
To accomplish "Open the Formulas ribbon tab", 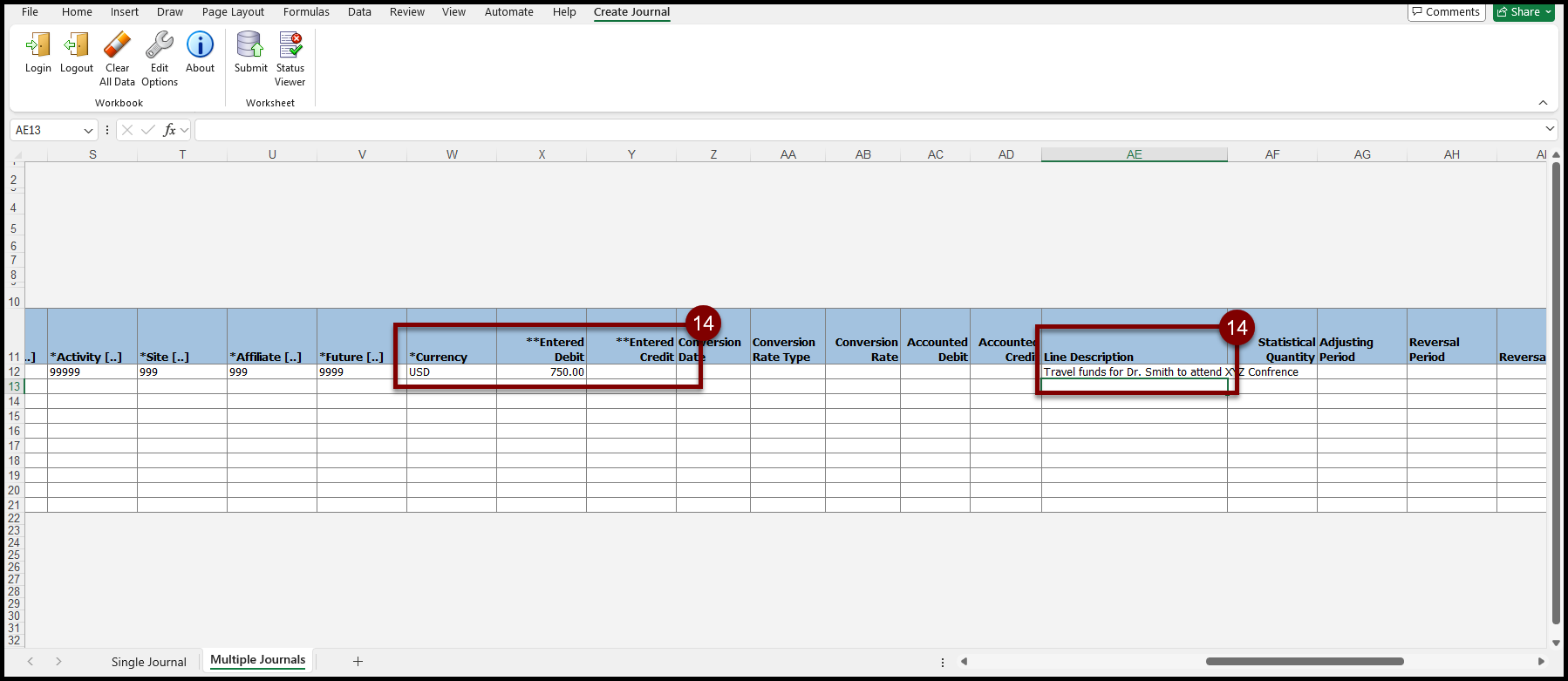I will [x=306, y=12].
